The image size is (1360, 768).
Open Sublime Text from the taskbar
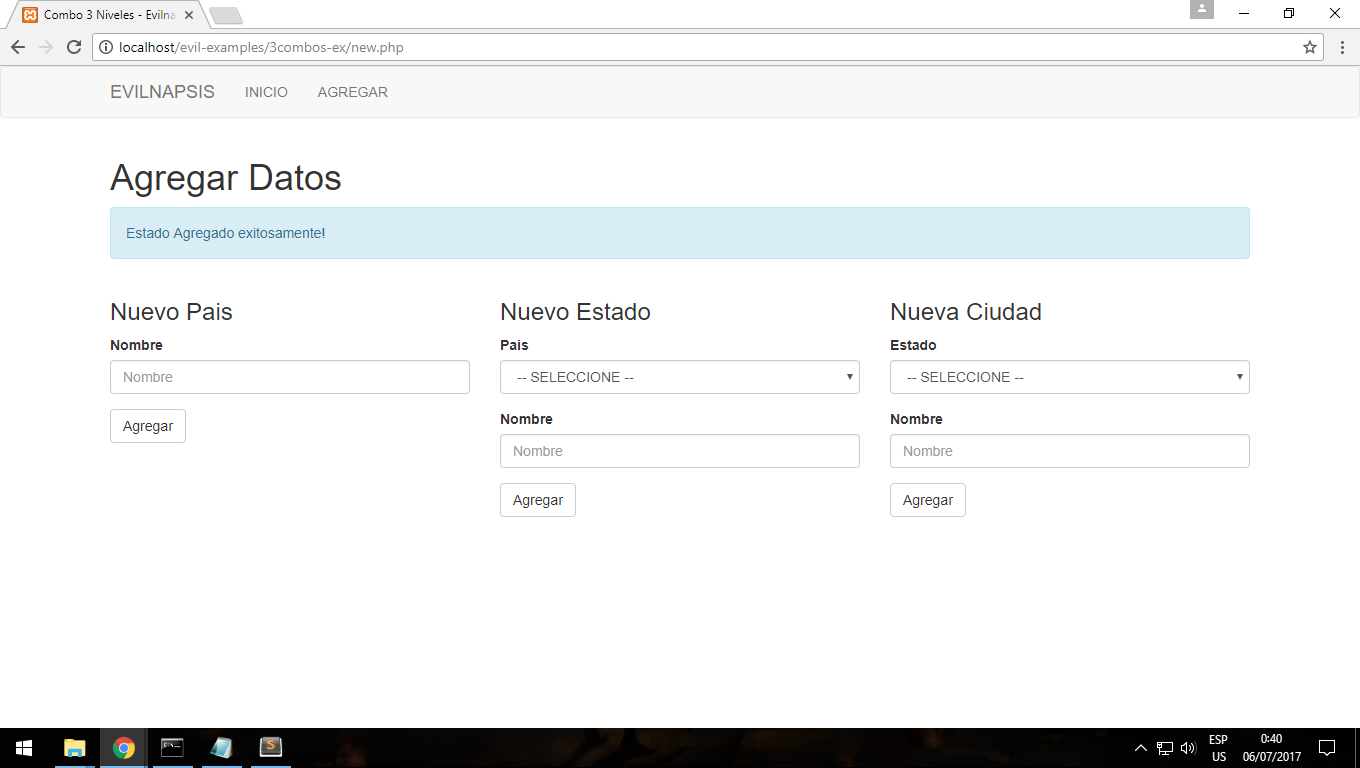(x=271, y=747)
